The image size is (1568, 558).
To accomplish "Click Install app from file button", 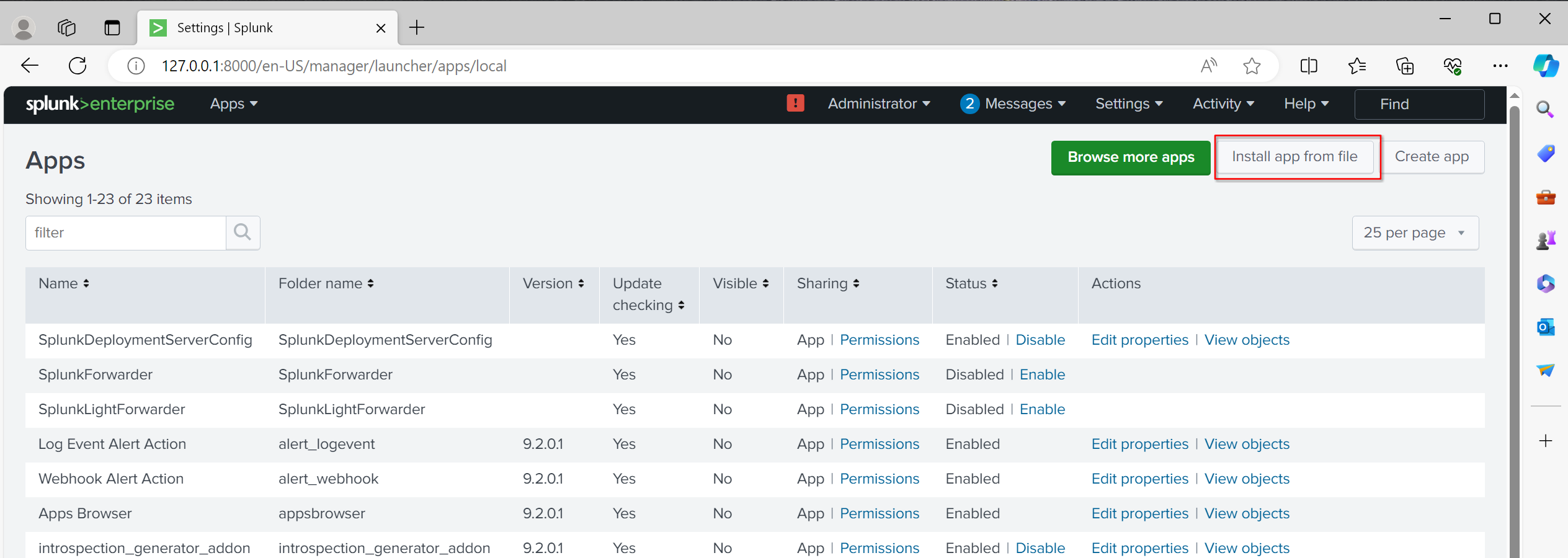I will pyautogui.click(x=1294, y=157).
